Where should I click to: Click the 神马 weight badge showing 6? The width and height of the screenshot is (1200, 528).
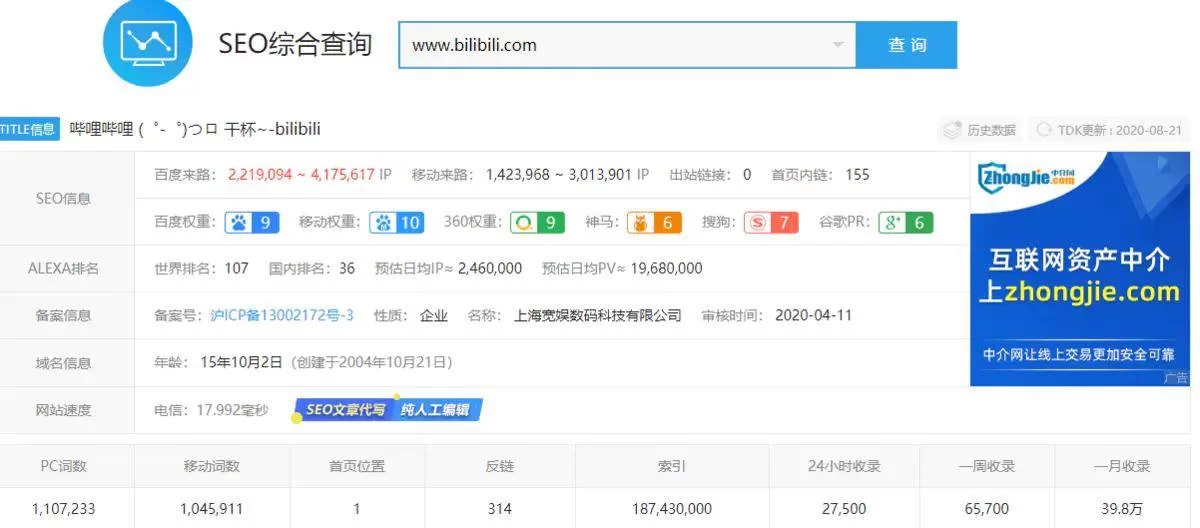[654, 222]
